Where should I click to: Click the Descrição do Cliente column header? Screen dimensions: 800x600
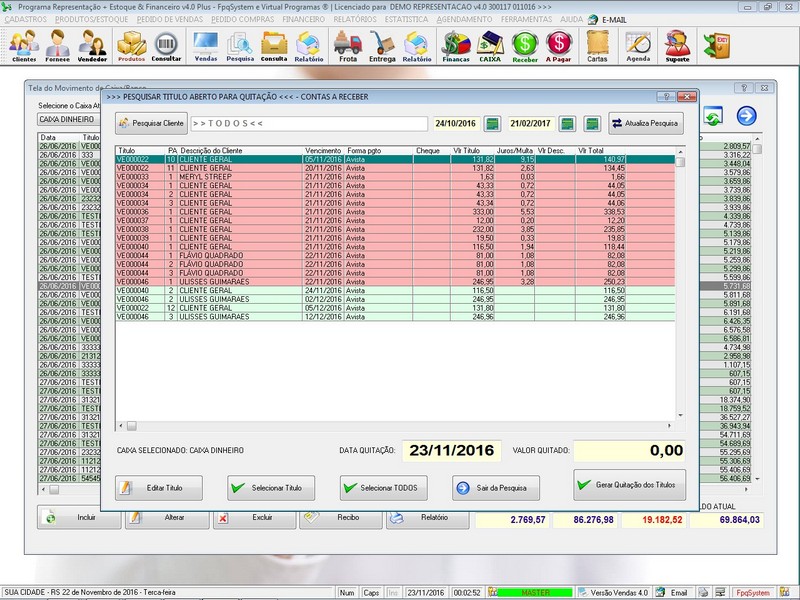[x=240, y=151]
